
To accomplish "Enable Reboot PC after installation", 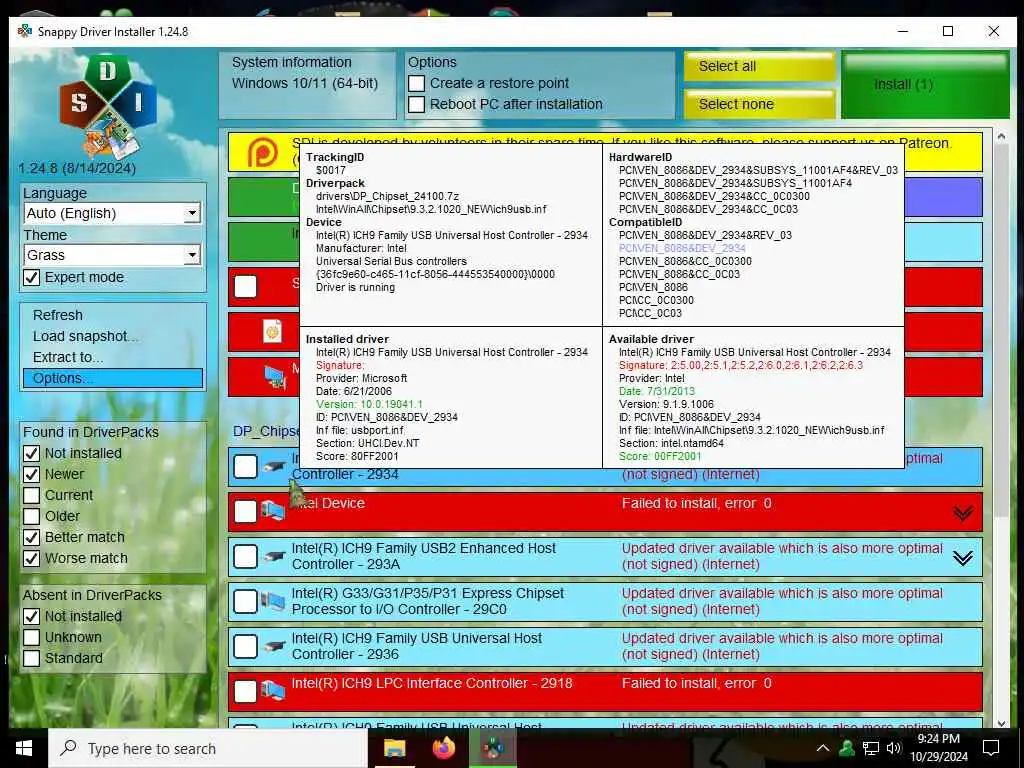I will tap(417, 104).
